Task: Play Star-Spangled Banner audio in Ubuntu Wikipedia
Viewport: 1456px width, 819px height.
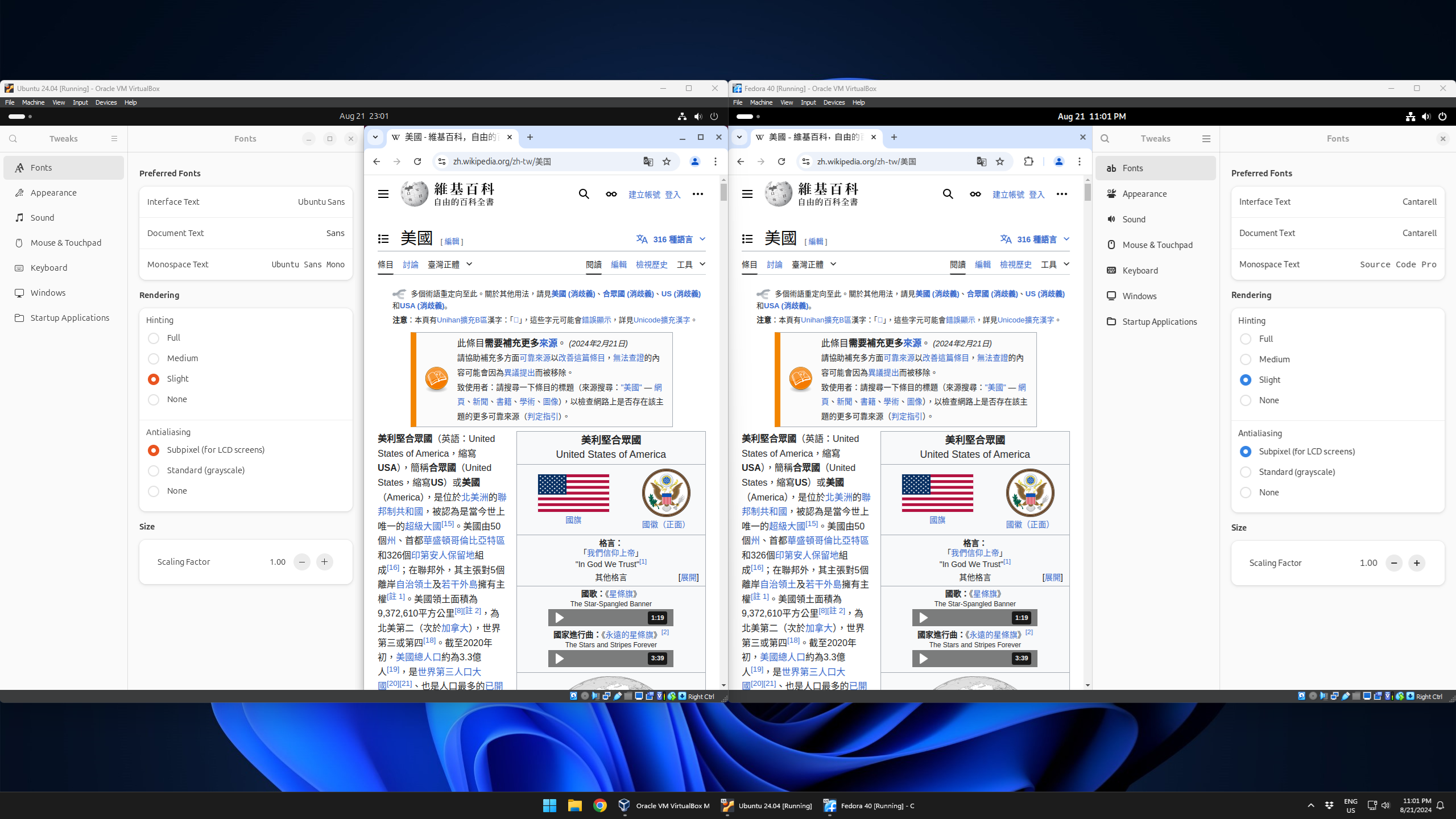Action: (560, 618)
